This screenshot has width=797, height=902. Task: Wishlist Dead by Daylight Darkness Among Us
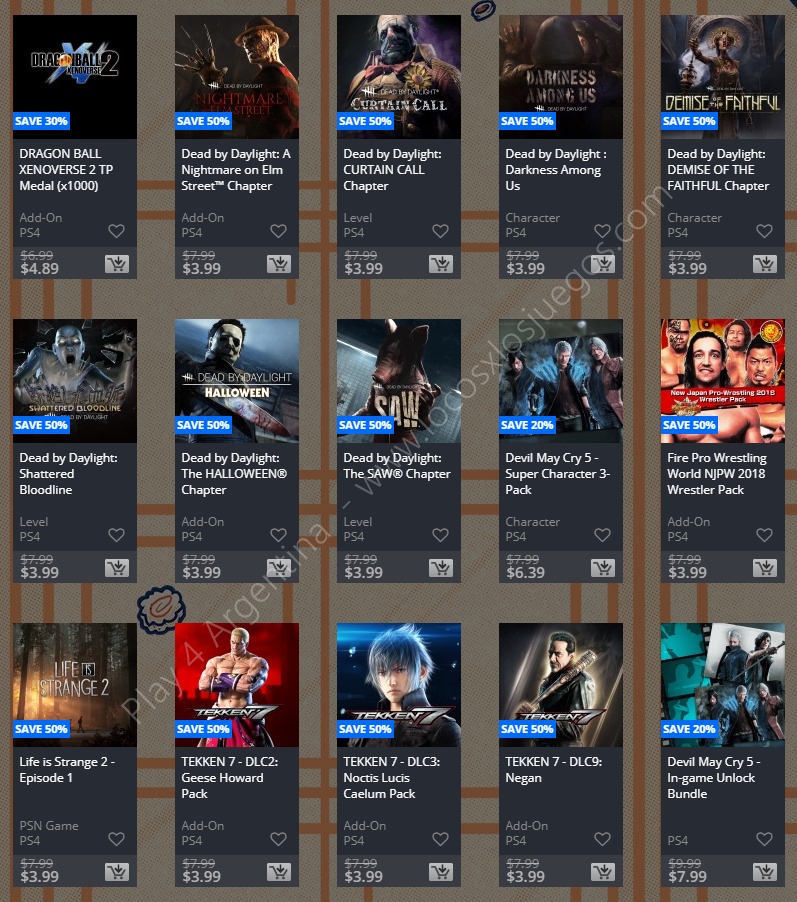[x=602, y=231]
